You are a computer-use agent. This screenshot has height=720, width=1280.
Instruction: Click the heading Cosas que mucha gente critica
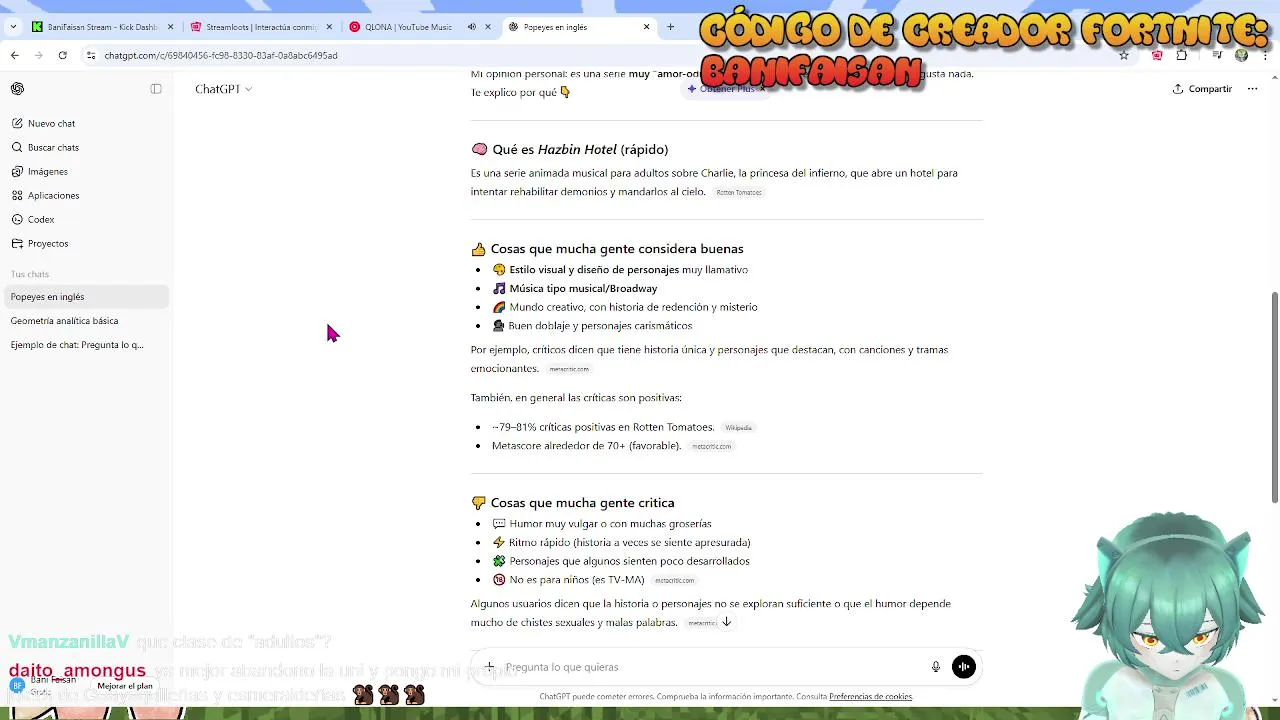[583, 503]
